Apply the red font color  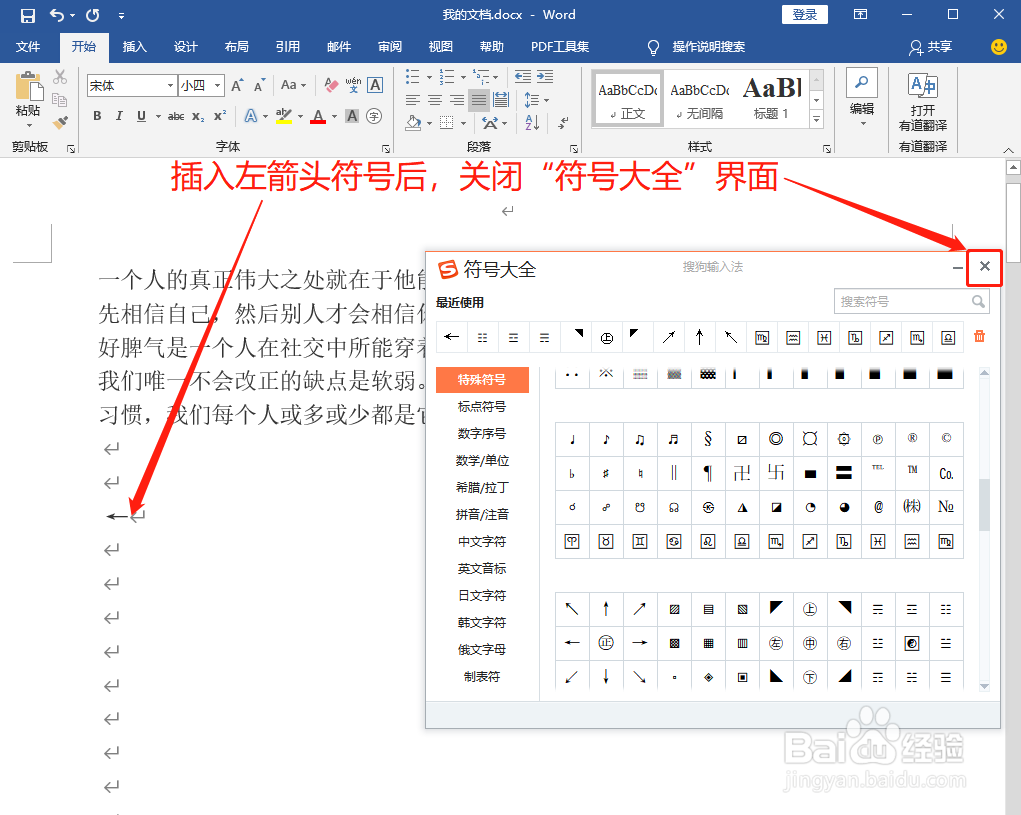[318, 116]
